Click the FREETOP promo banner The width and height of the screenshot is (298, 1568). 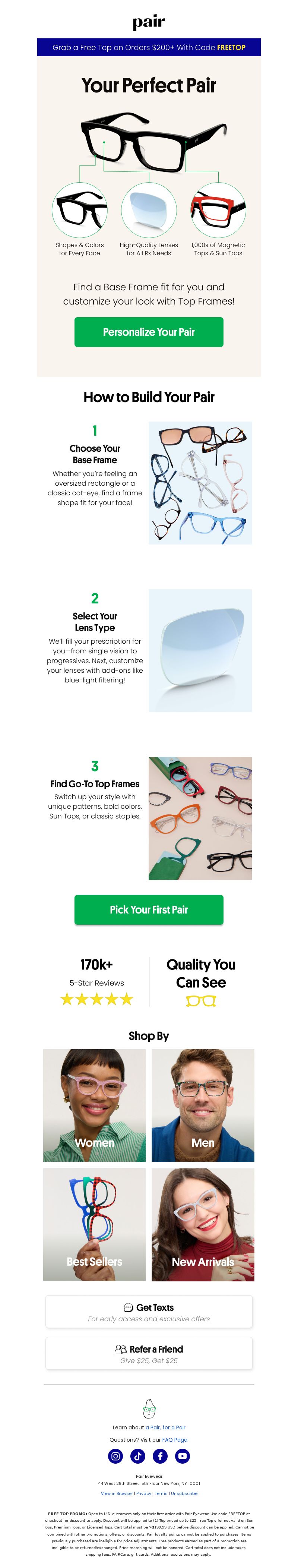149,47
